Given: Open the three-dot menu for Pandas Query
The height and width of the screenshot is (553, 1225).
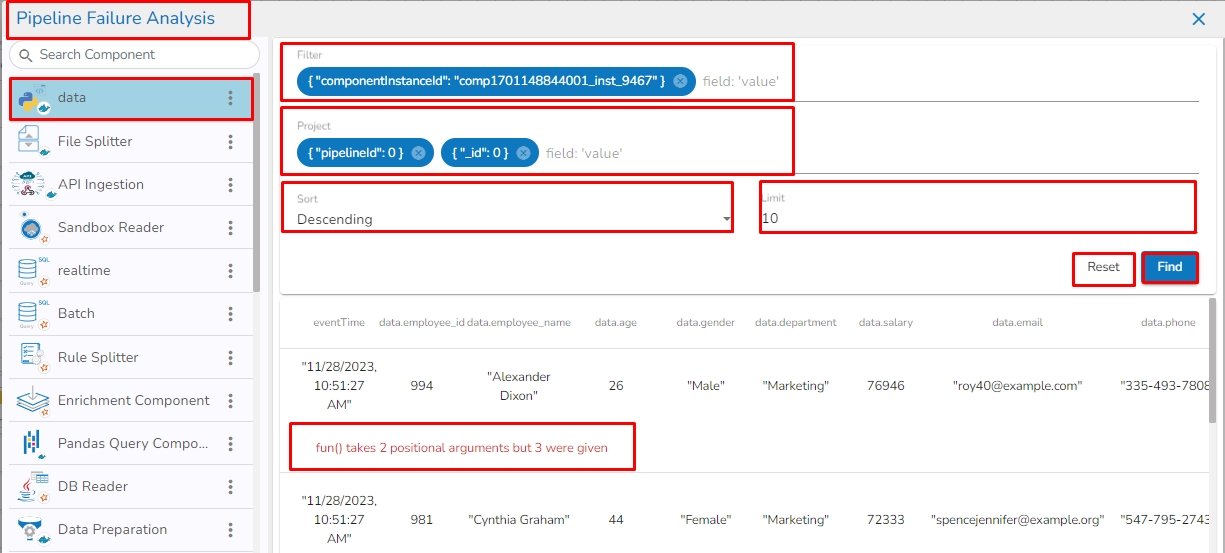Looking at the screenshot, I should click(230, 444).
